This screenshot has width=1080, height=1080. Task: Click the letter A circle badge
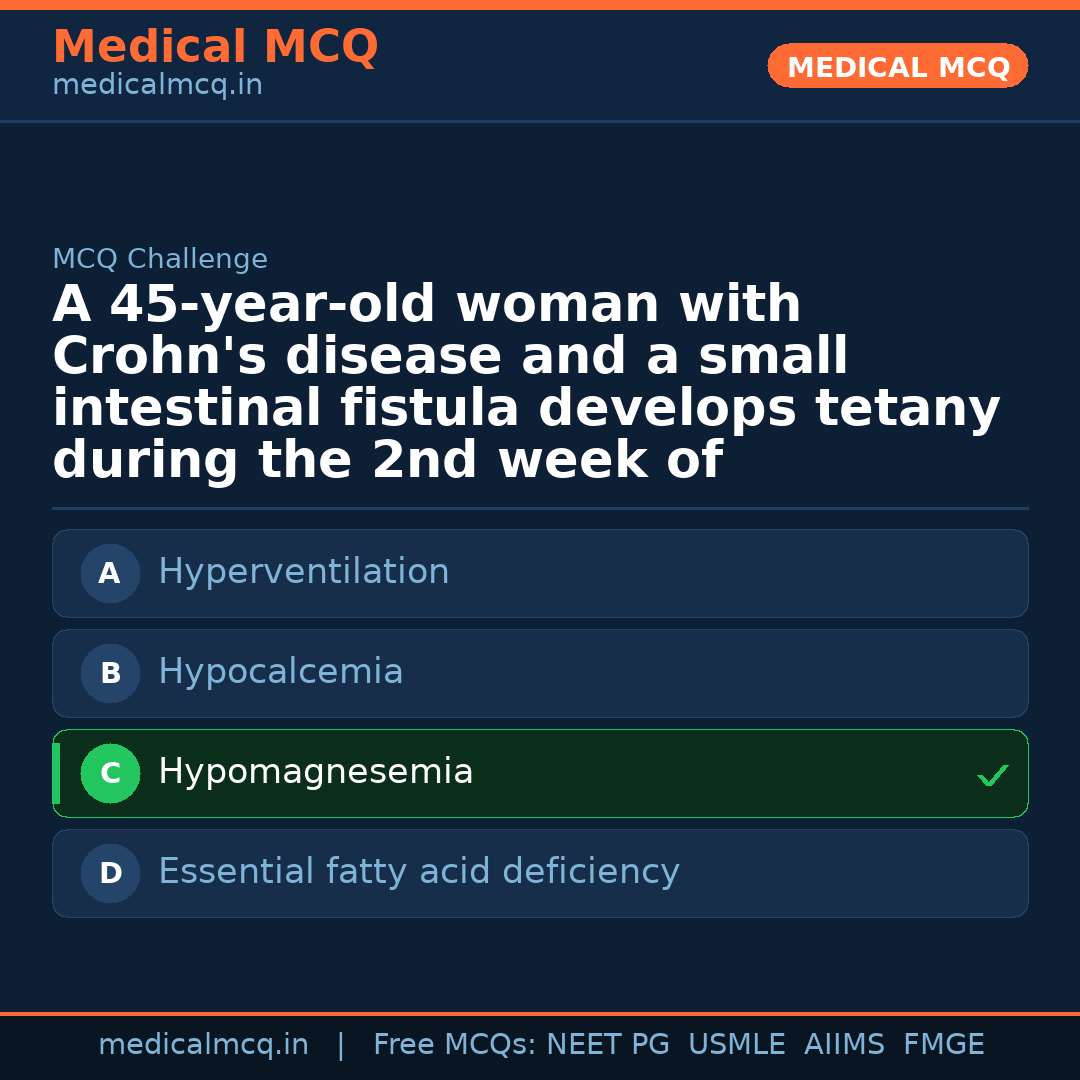click(x=110, y=573)
